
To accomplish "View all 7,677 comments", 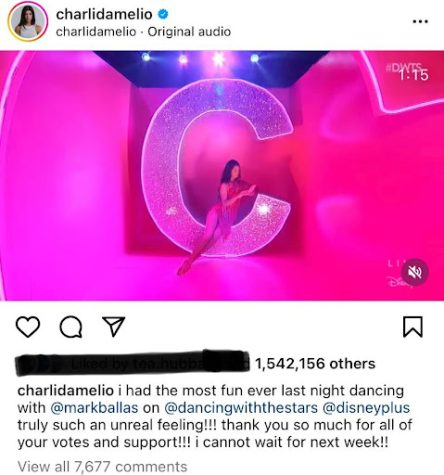I will [x=102, y=467].
